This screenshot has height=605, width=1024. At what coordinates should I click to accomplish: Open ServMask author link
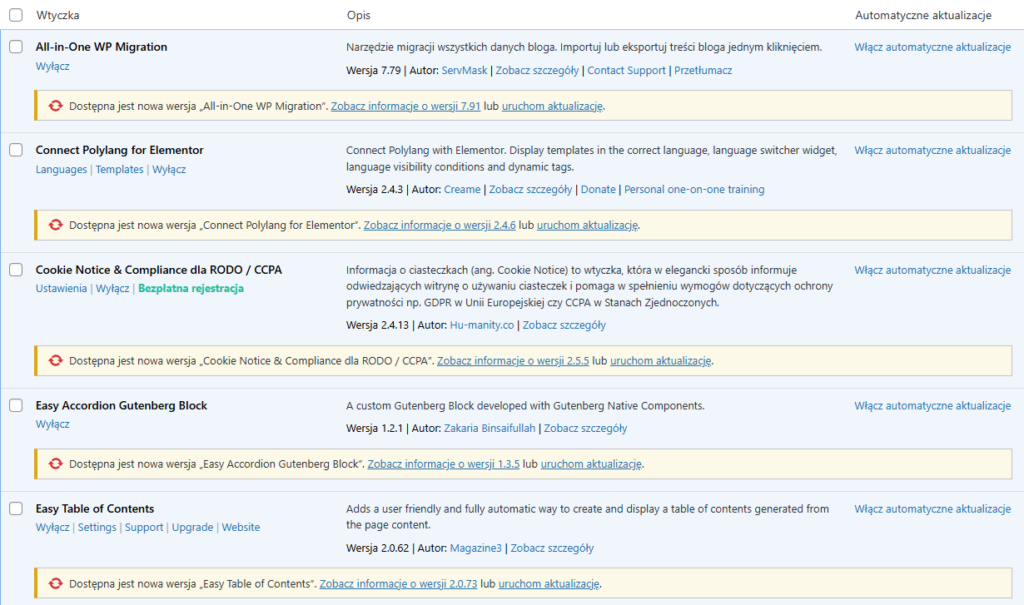pyautogui.click(x=465, y=70)
